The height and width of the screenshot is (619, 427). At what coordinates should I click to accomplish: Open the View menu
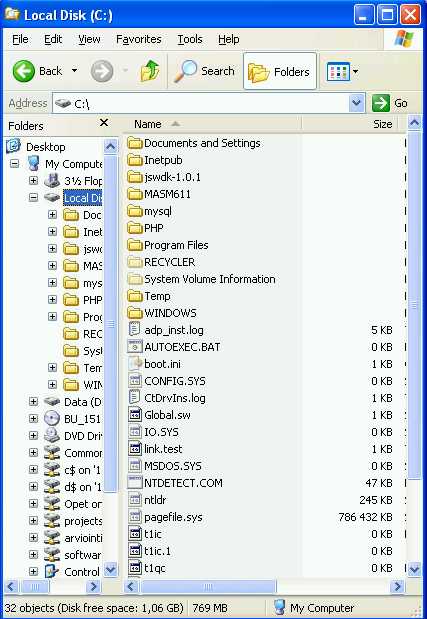(89, 39)
